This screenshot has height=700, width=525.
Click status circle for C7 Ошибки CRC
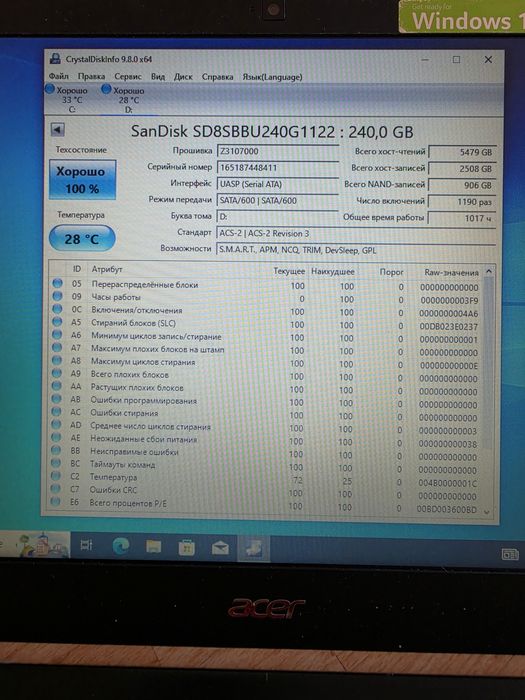[x=55, y=489]
